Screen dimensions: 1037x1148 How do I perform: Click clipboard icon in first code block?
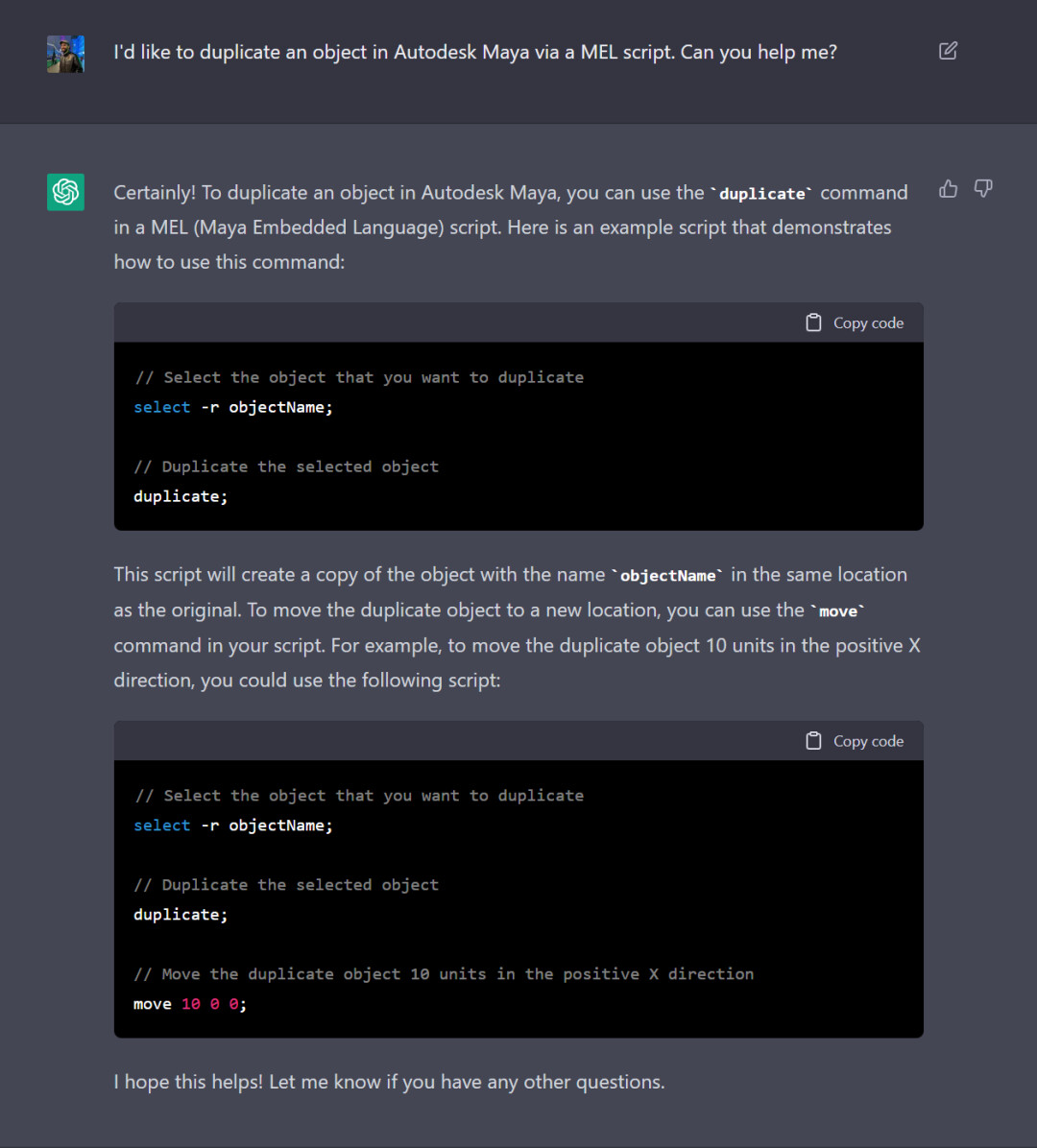point(813,323)
